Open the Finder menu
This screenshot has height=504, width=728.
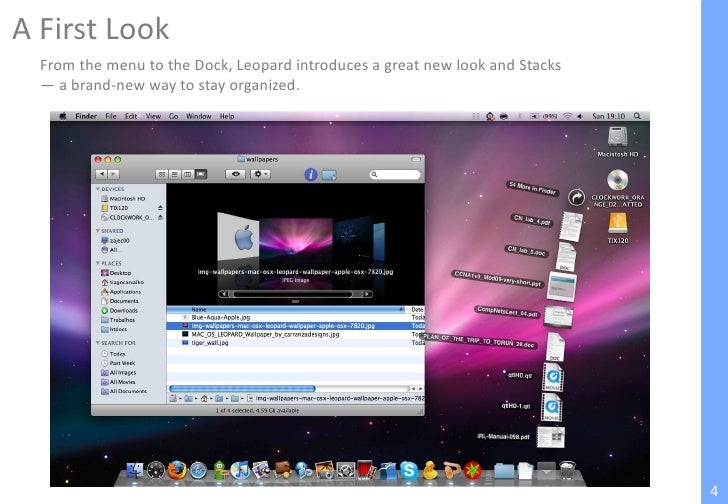click(86, 116)
